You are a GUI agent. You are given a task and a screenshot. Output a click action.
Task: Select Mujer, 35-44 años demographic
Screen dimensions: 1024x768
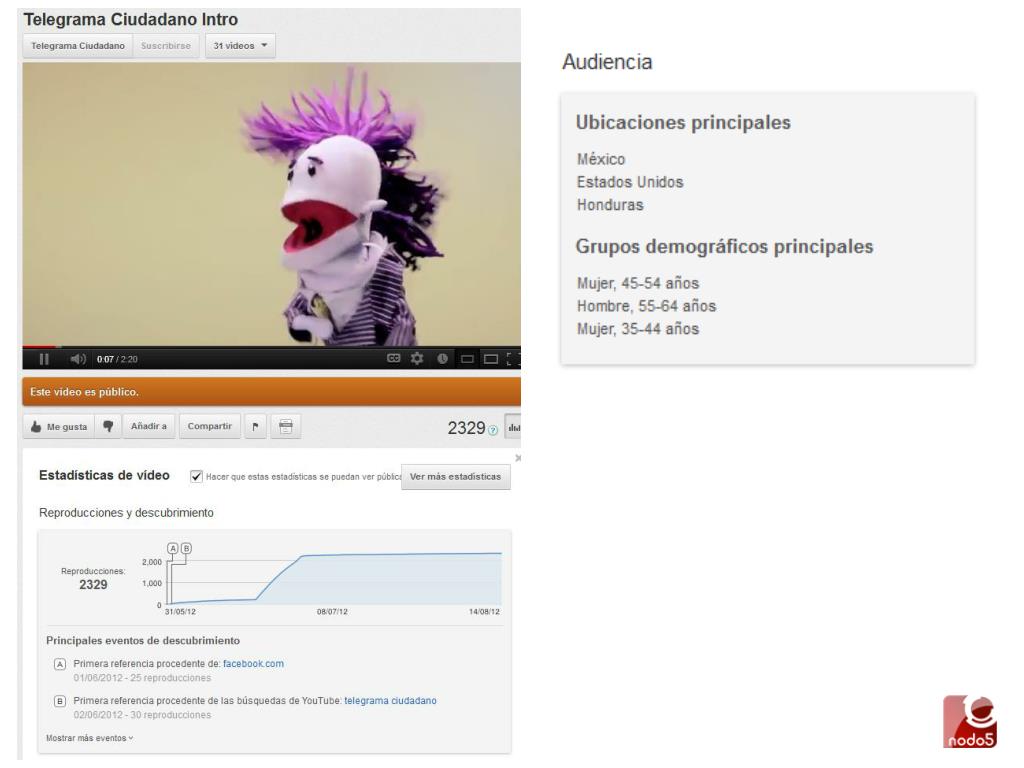pos(638,329)
